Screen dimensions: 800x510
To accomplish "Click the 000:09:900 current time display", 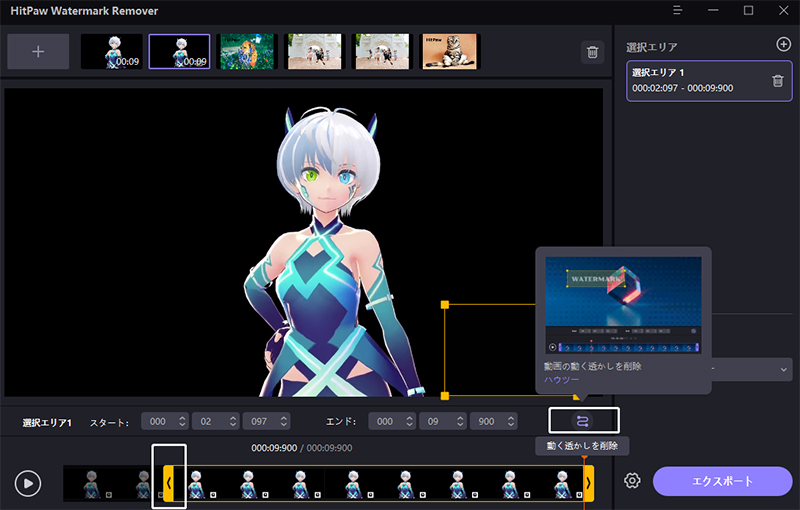I will pyautogui.click(x=274, y=448).
